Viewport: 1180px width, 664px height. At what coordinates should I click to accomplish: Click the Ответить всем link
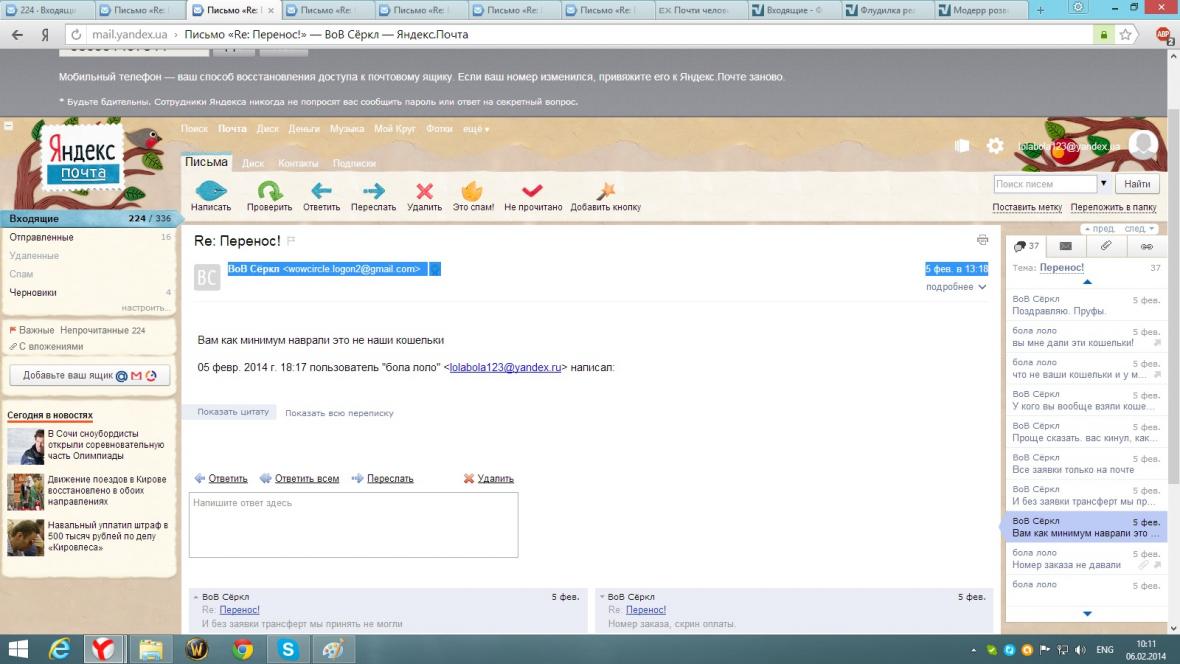[306, 479]
